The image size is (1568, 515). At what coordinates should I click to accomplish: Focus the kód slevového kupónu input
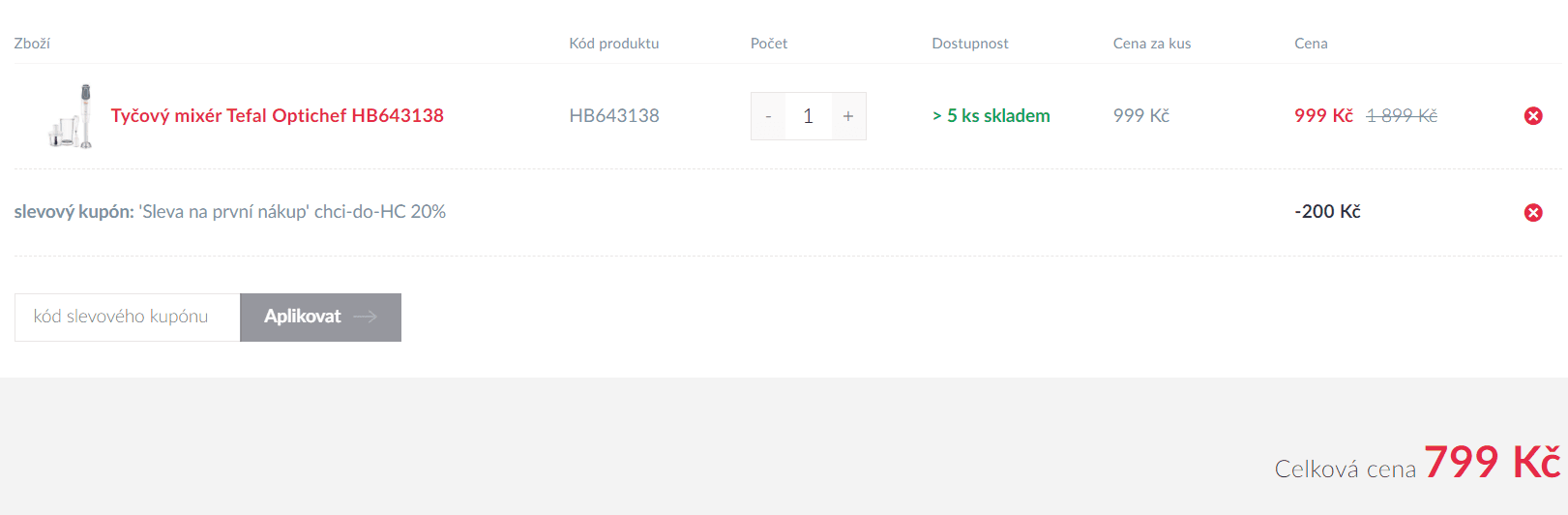[x=128, y=318]
